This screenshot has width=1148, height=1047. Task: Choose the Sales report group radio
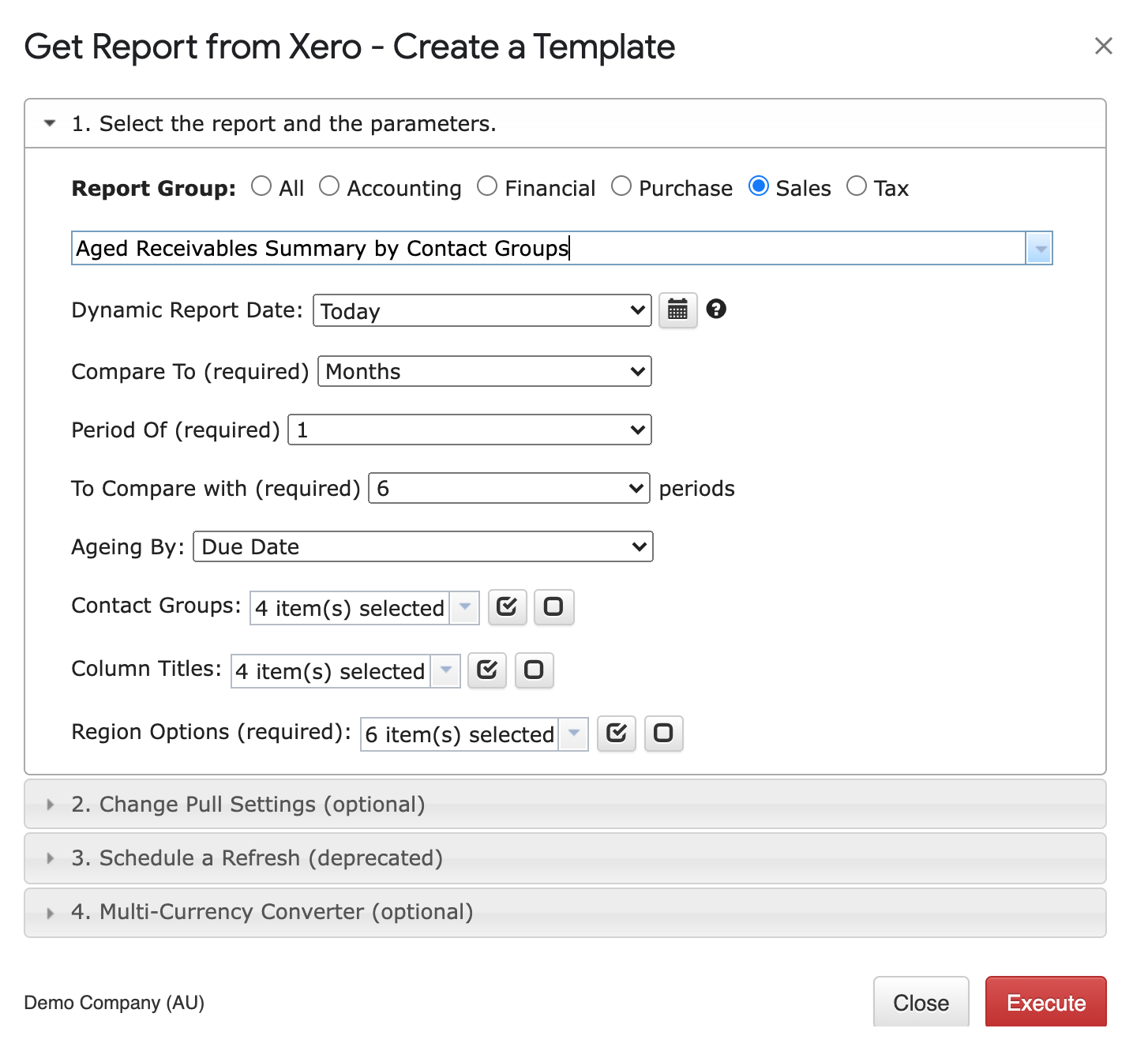[759, 186]
